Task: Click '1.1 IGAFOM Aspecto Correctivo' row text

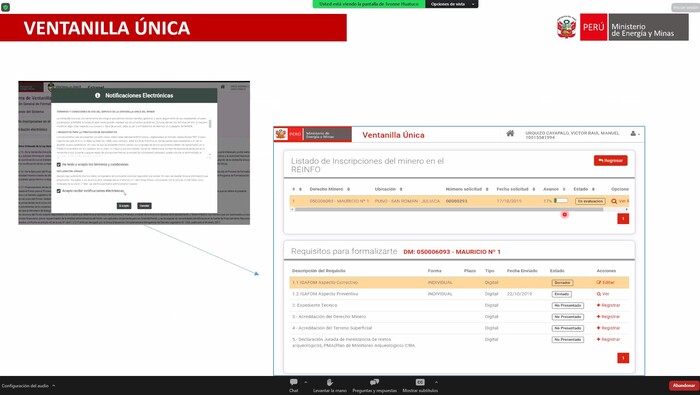Action: pyautogui.click(x=325, y=283)
